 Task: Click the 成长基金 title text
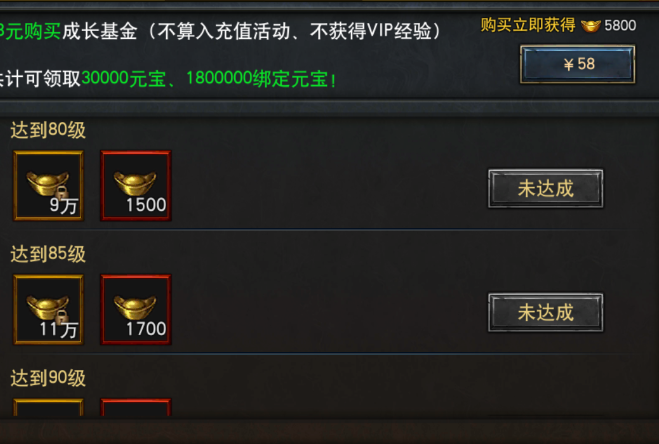coord(100,32)
